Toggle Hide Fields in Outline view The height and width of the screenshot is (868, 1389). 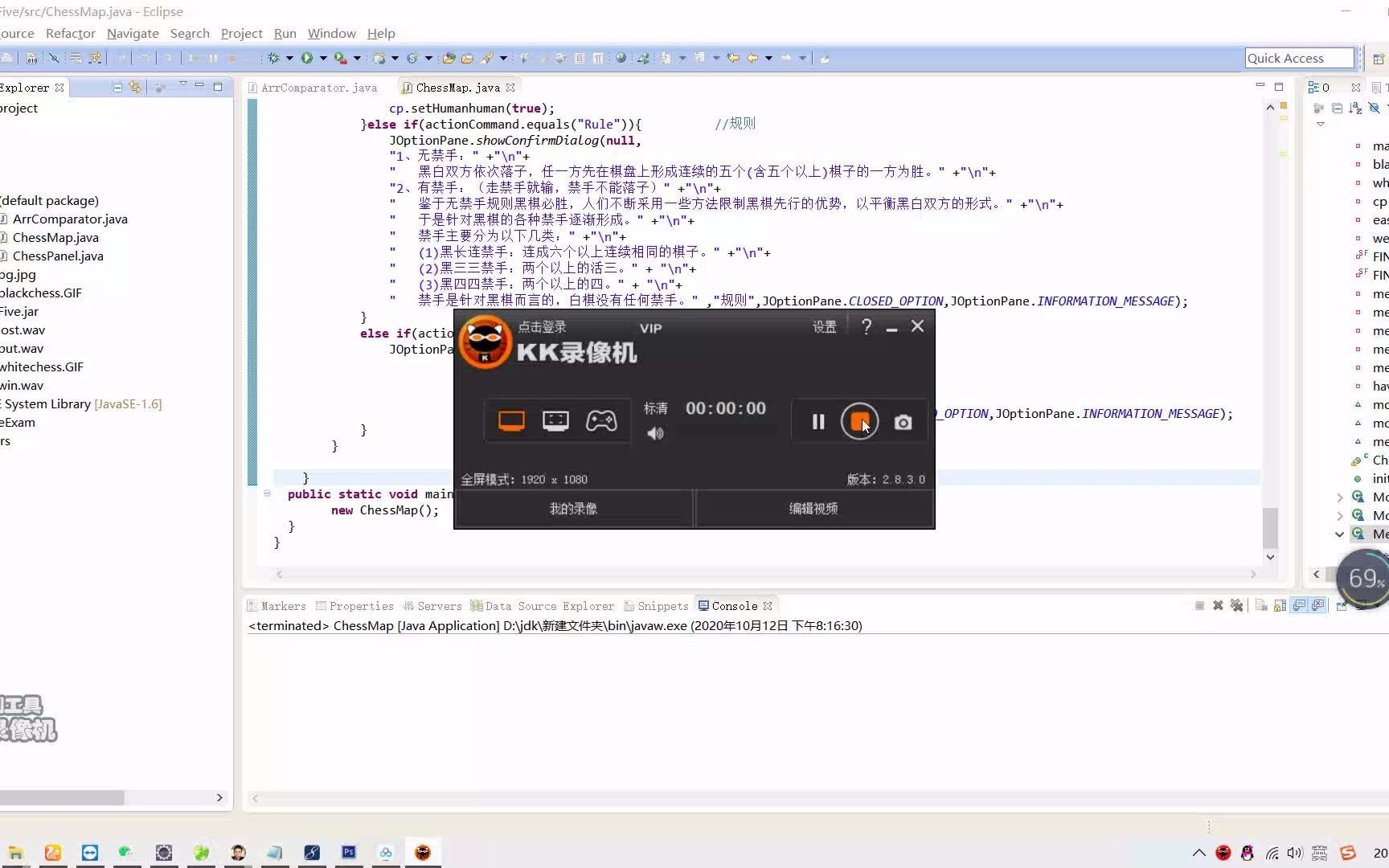pos(1374,108)
